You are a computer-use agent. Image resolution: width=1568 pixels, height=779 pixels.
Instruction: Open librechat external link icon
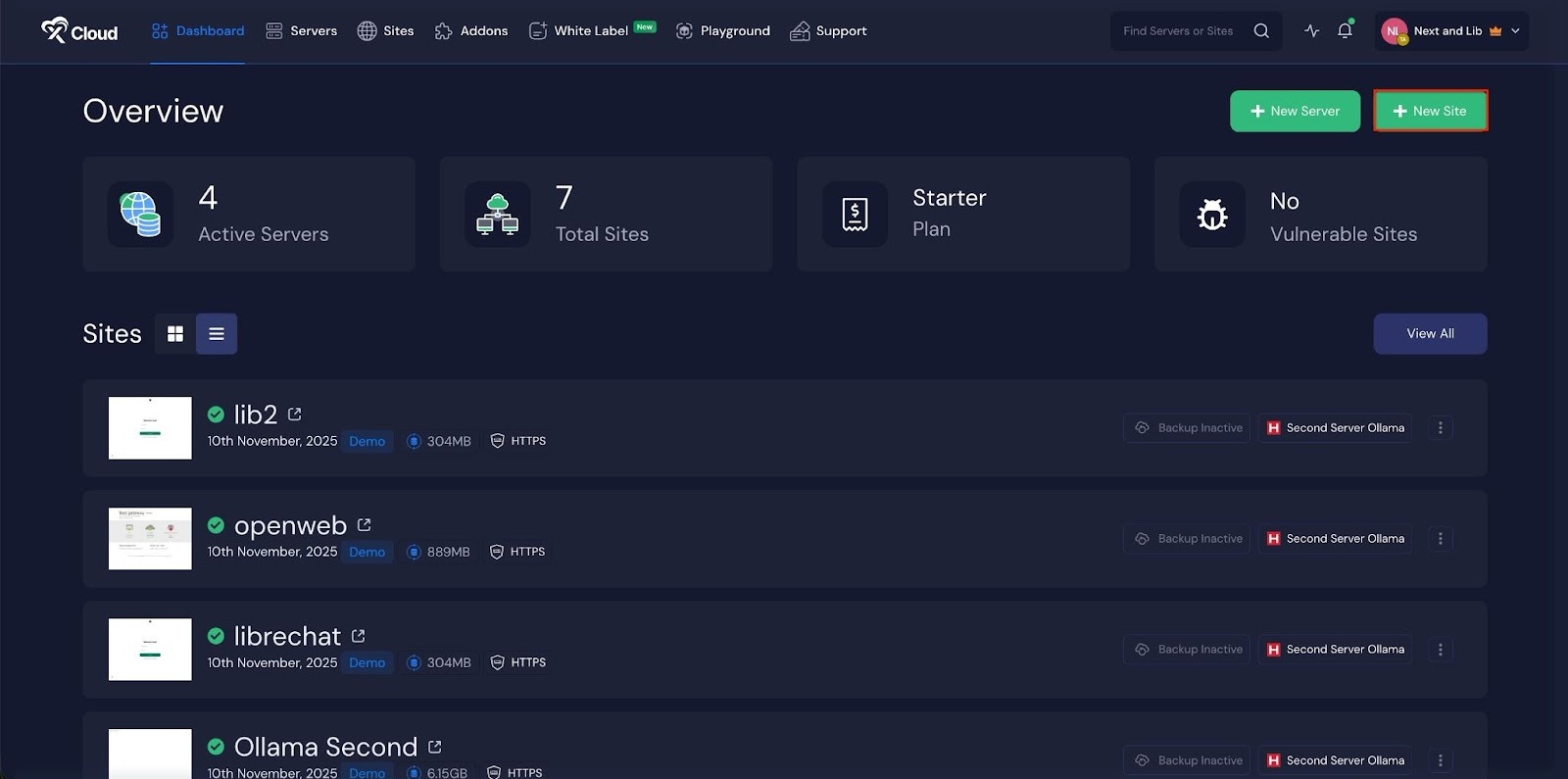[359, 636]
